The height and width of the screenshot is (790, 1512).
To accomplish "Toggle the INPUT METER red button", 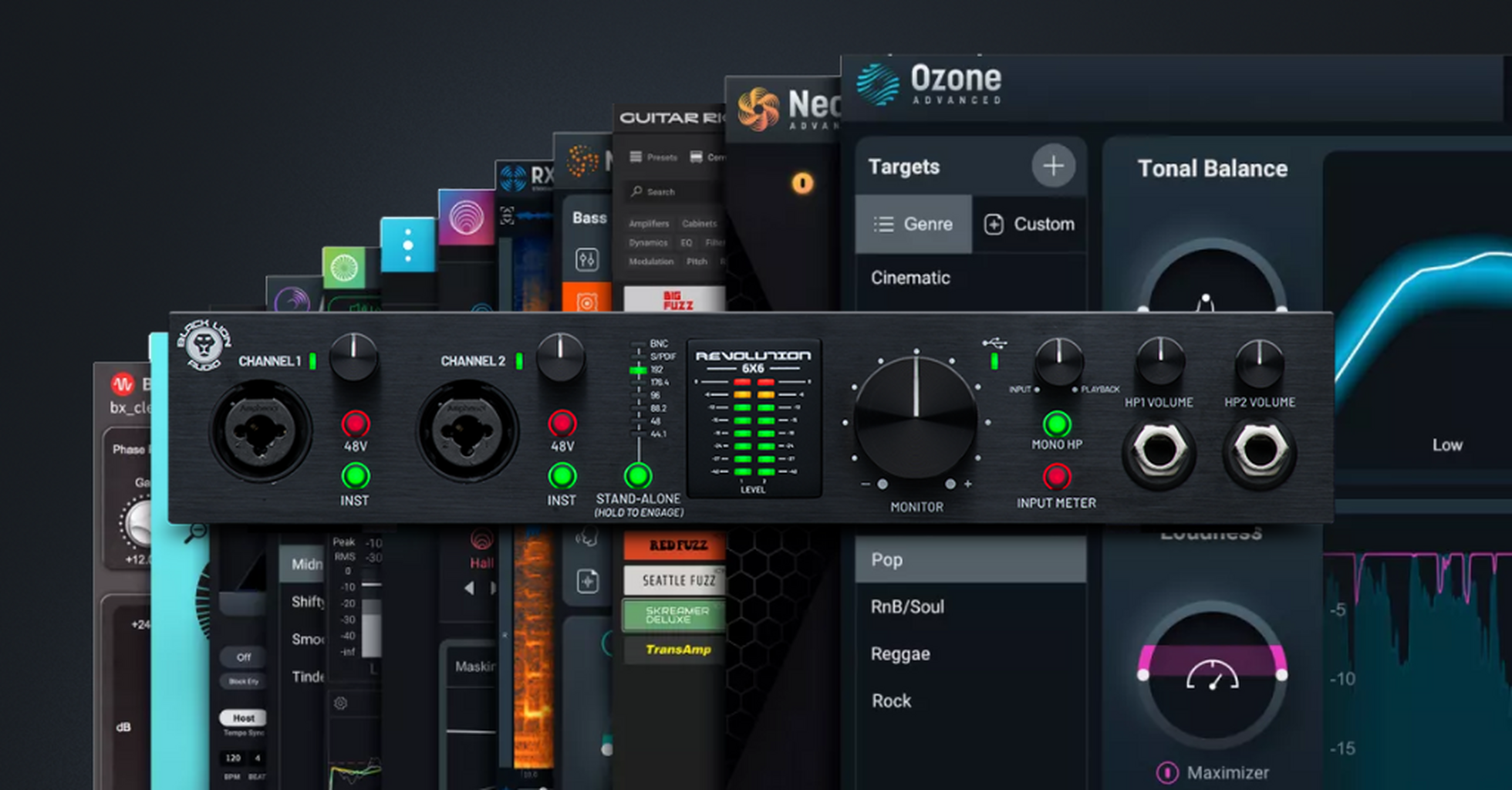I will coord(1057,476).
